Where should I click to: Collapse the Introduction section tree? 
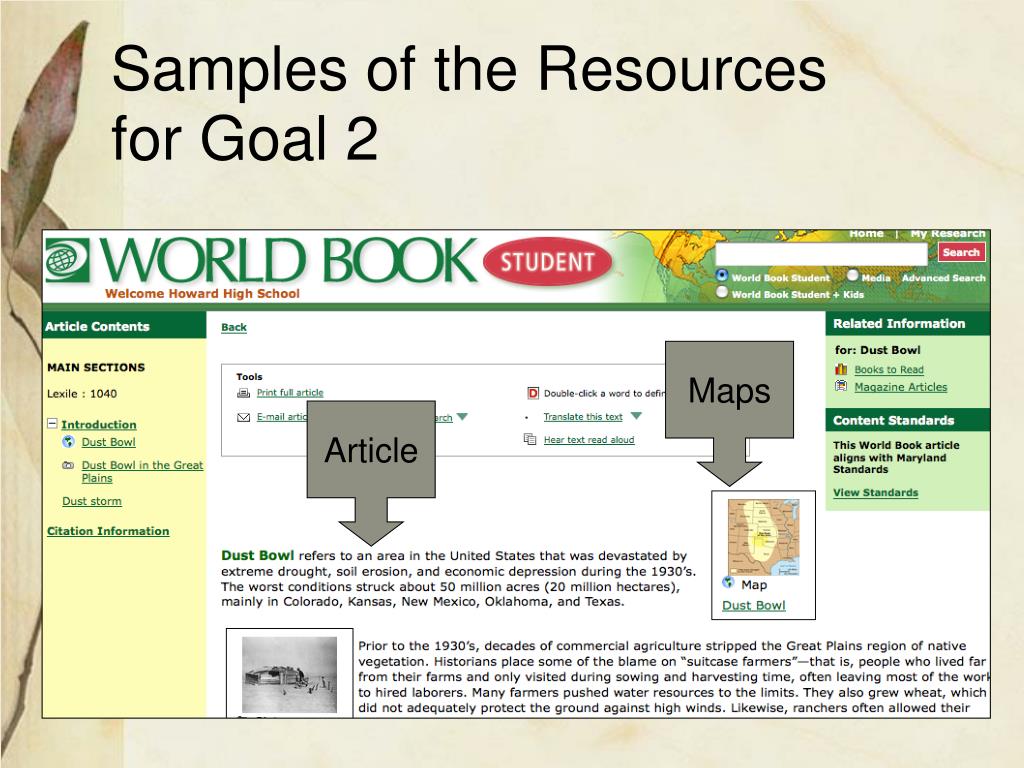(x=52, y=423)
